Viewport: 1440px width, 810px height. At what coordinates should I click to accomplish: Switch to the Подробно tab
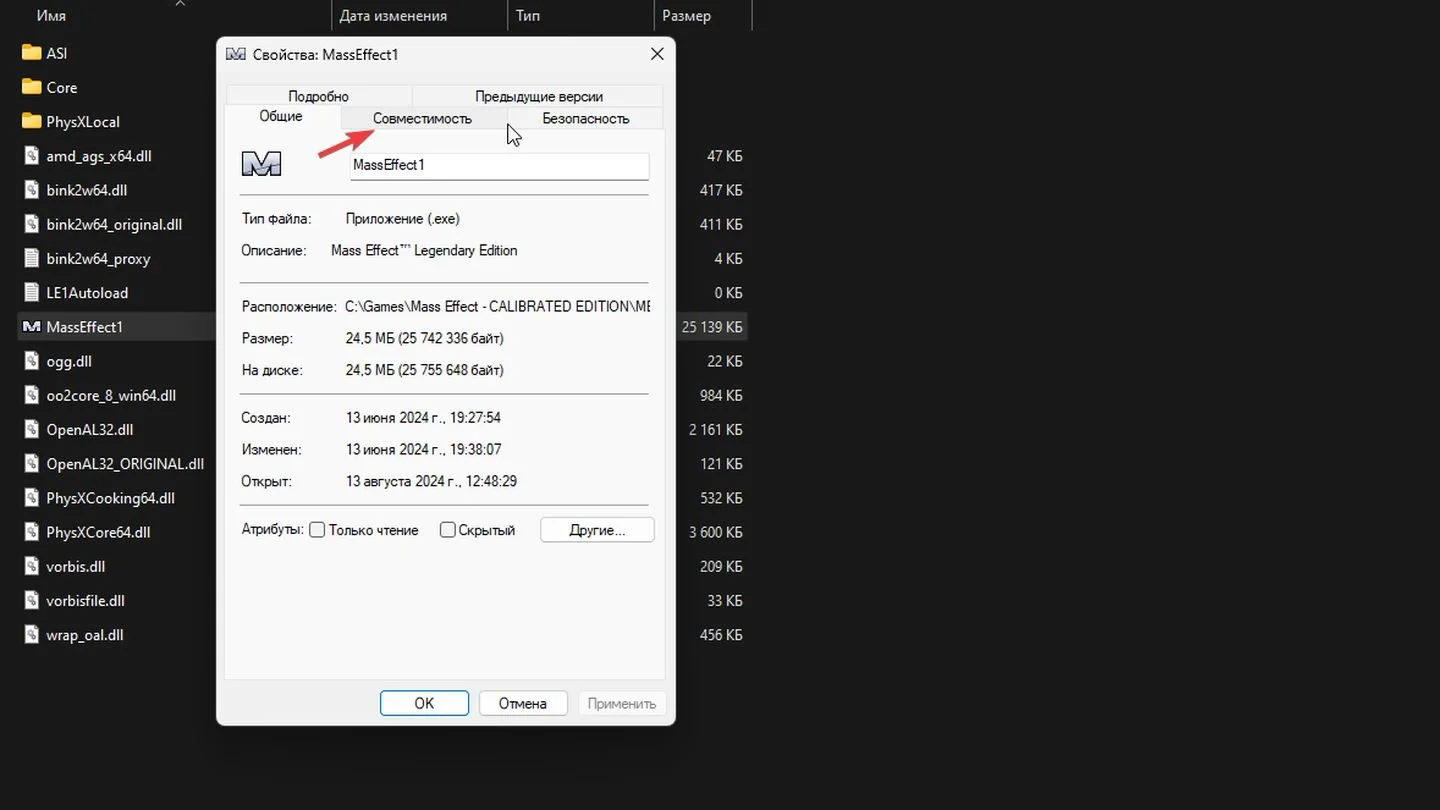pos(318,96)
